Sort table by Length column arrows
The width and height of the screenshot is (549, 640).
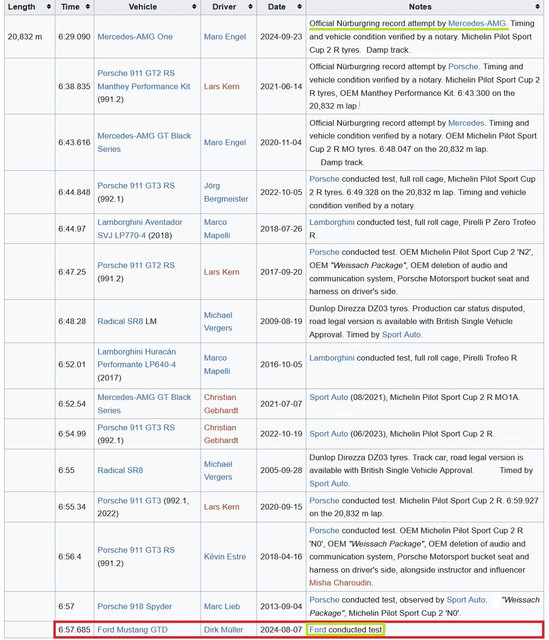(x=49, y=7)
